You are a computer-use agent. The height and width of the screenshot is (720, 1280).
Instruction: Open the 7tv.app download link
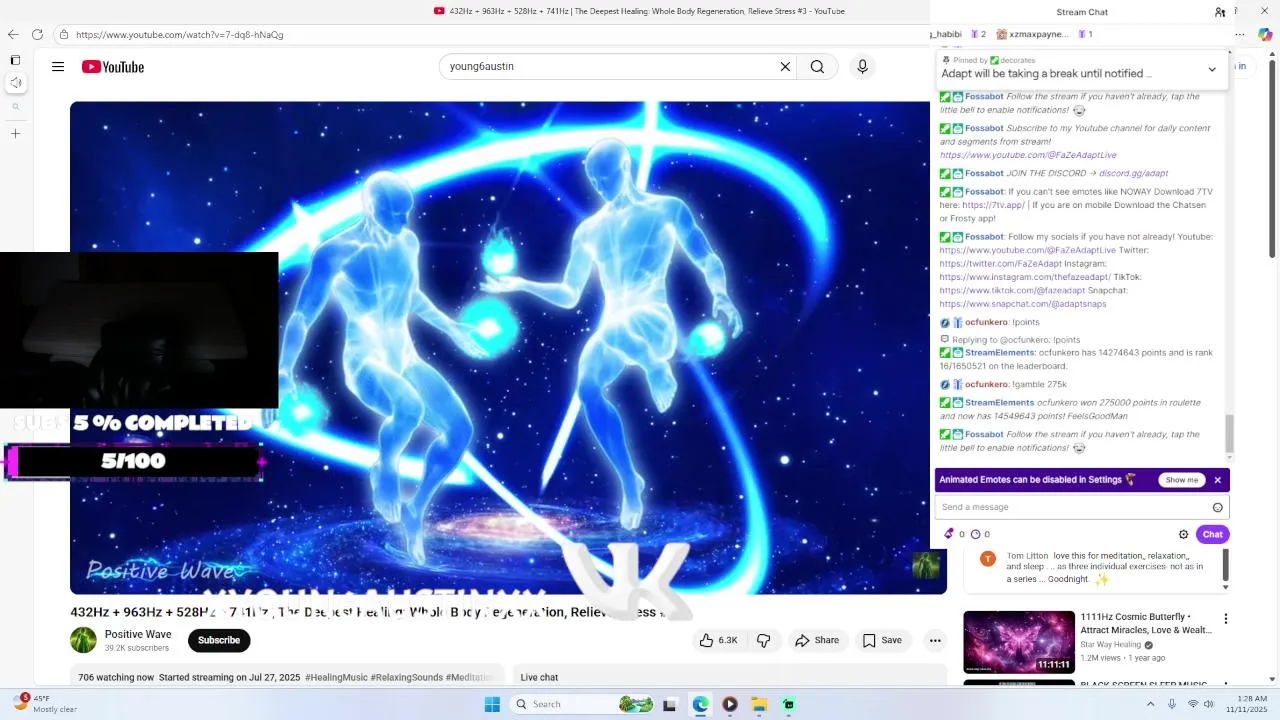993,205
